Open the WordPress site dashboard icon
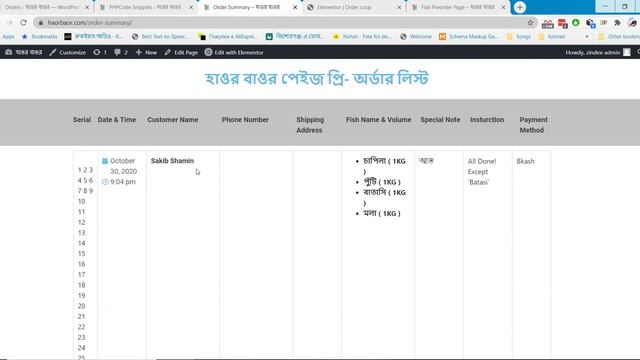The width and height of the screenshot is (640, 360). coord(9,52)
